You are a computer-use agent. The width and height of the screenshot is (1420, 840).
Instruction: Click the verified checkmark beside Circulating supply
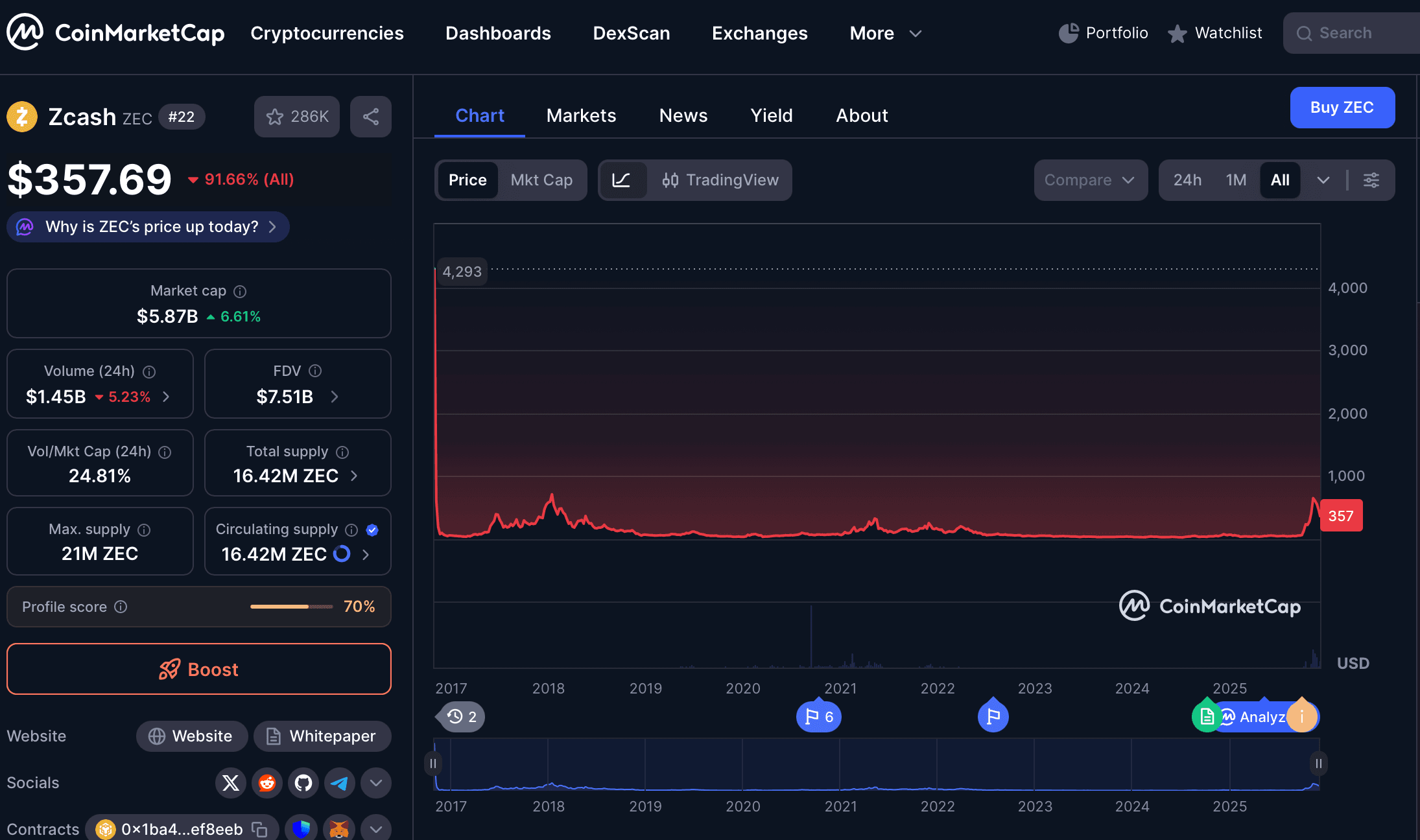coord(372,530)
